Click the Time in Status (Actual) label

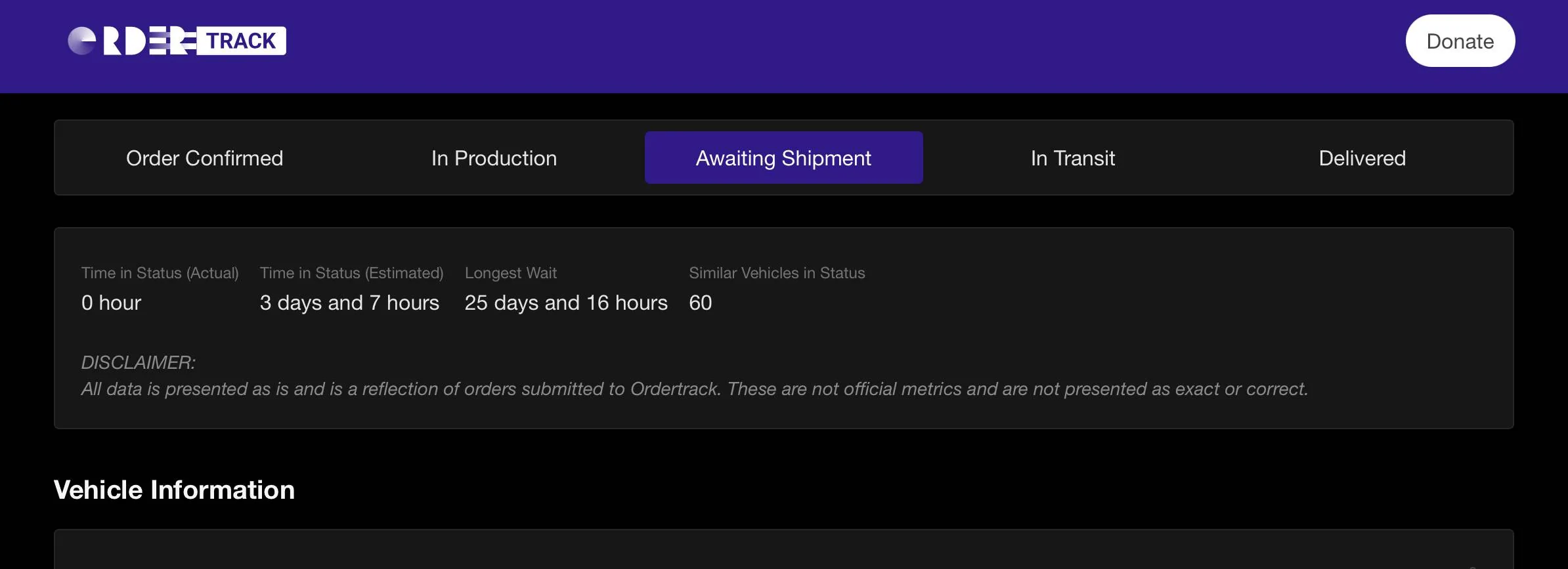point(160,273)
